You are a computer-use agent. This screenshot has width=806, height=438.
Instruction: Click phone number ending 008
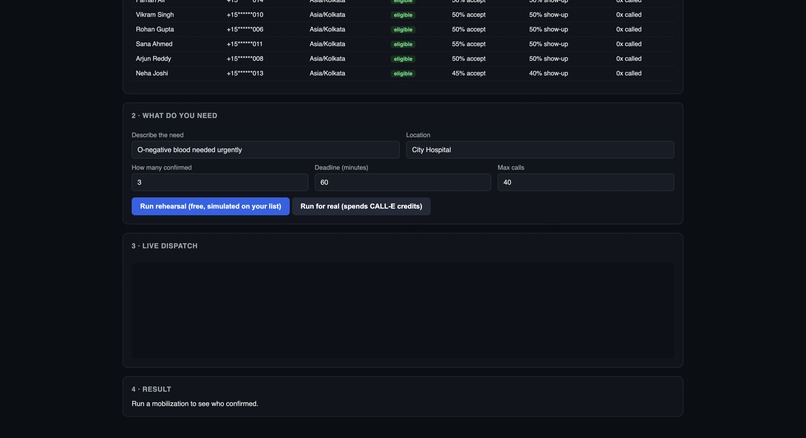(245, 59)
